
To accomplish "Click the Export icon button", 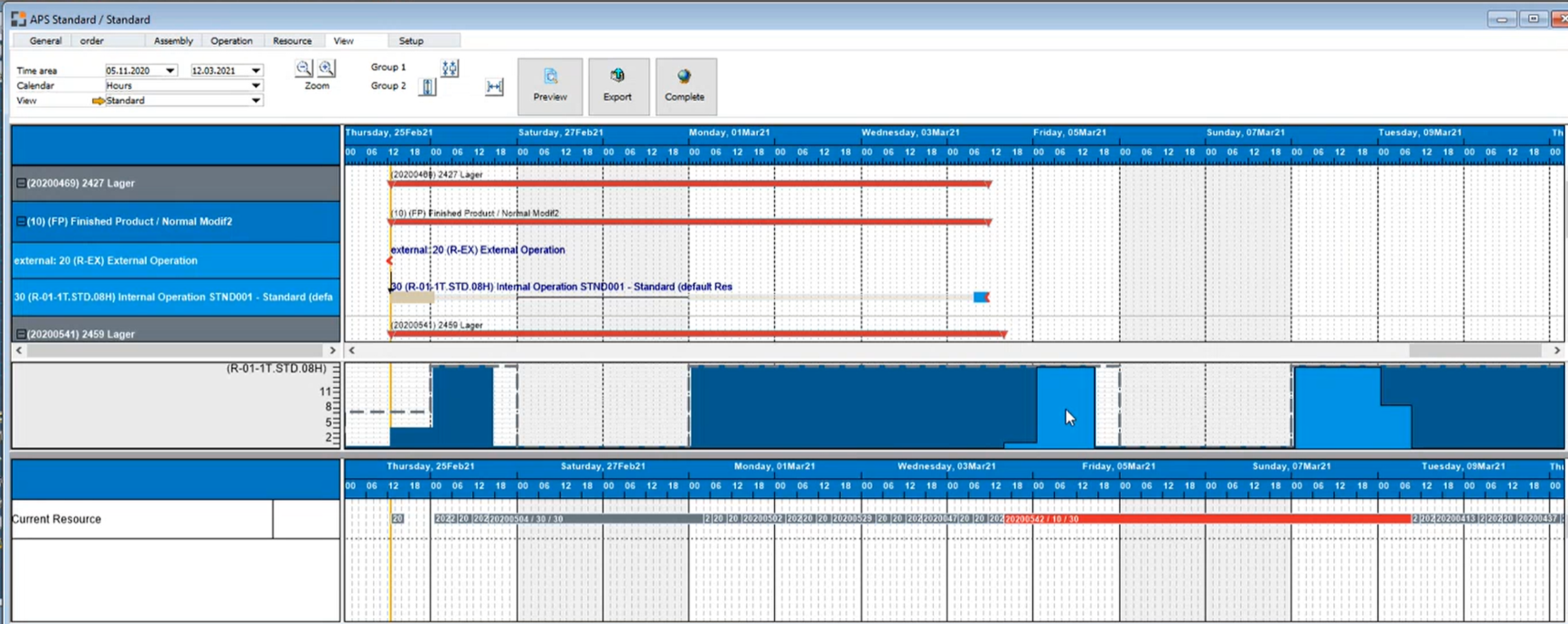I will pyautogui.click(x=617, y=86).
